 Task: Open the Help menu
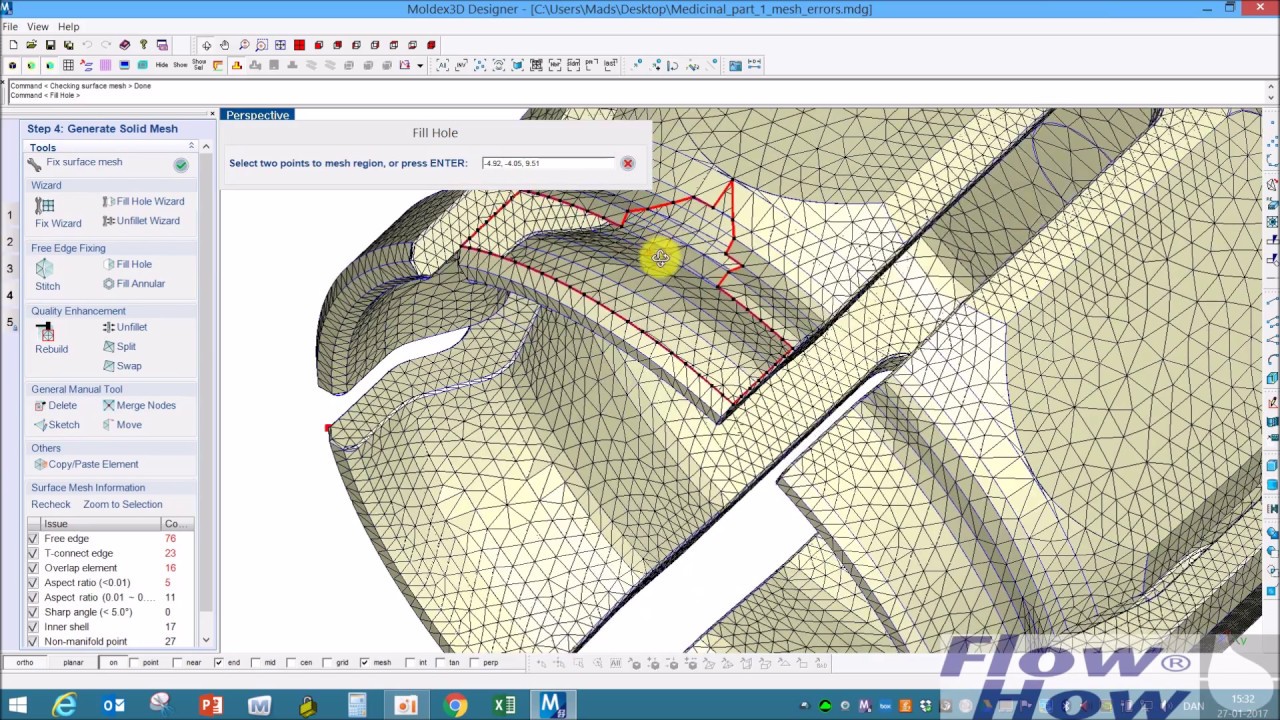point(68,27)
